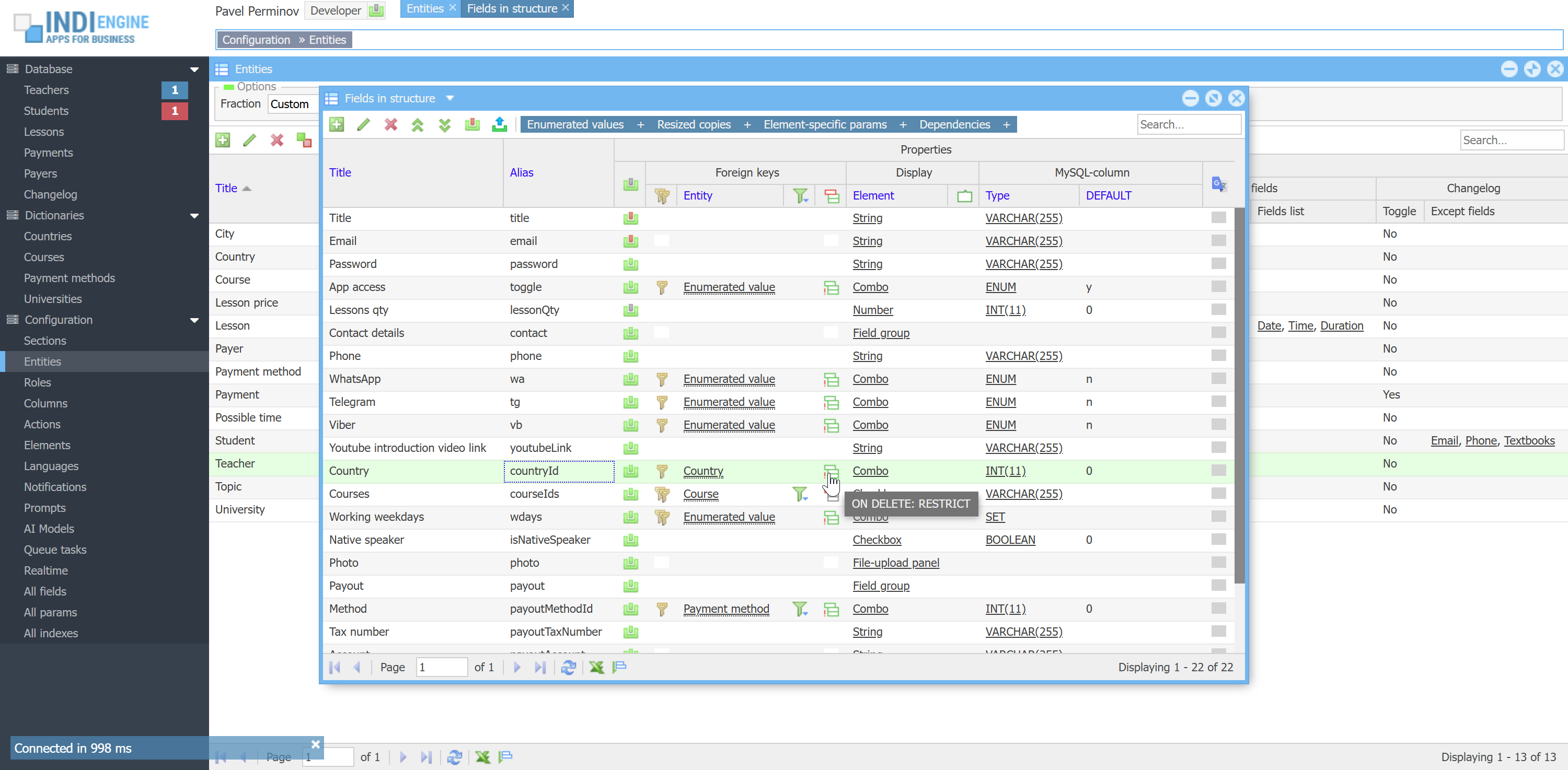Open Fields in structure title dropdown arrow
Screen dimensions: 1568x770
click(x=450, y=99)
